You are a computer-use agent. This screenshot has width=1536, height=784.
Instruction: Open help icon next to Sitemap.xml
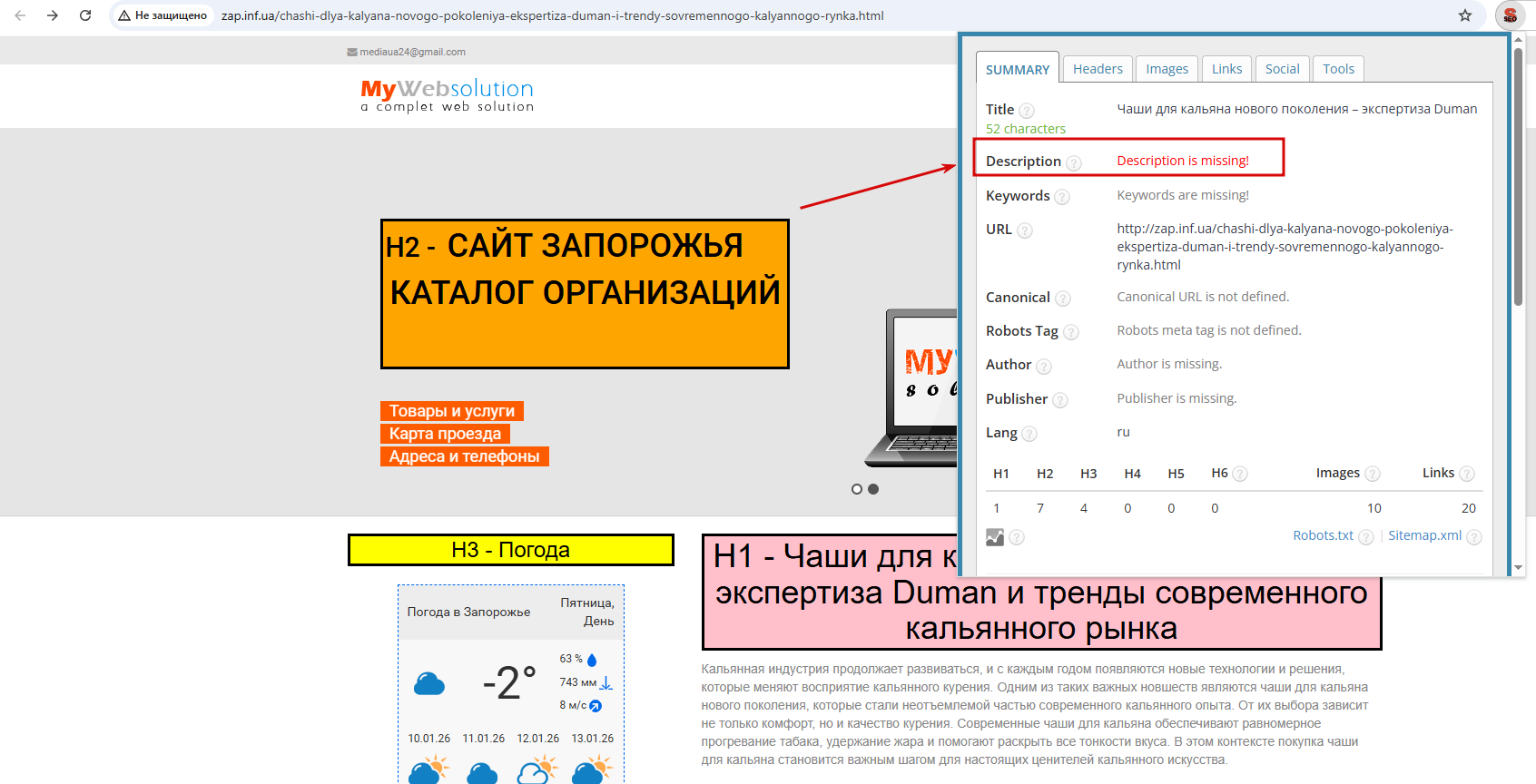[x=1474, y=537]
